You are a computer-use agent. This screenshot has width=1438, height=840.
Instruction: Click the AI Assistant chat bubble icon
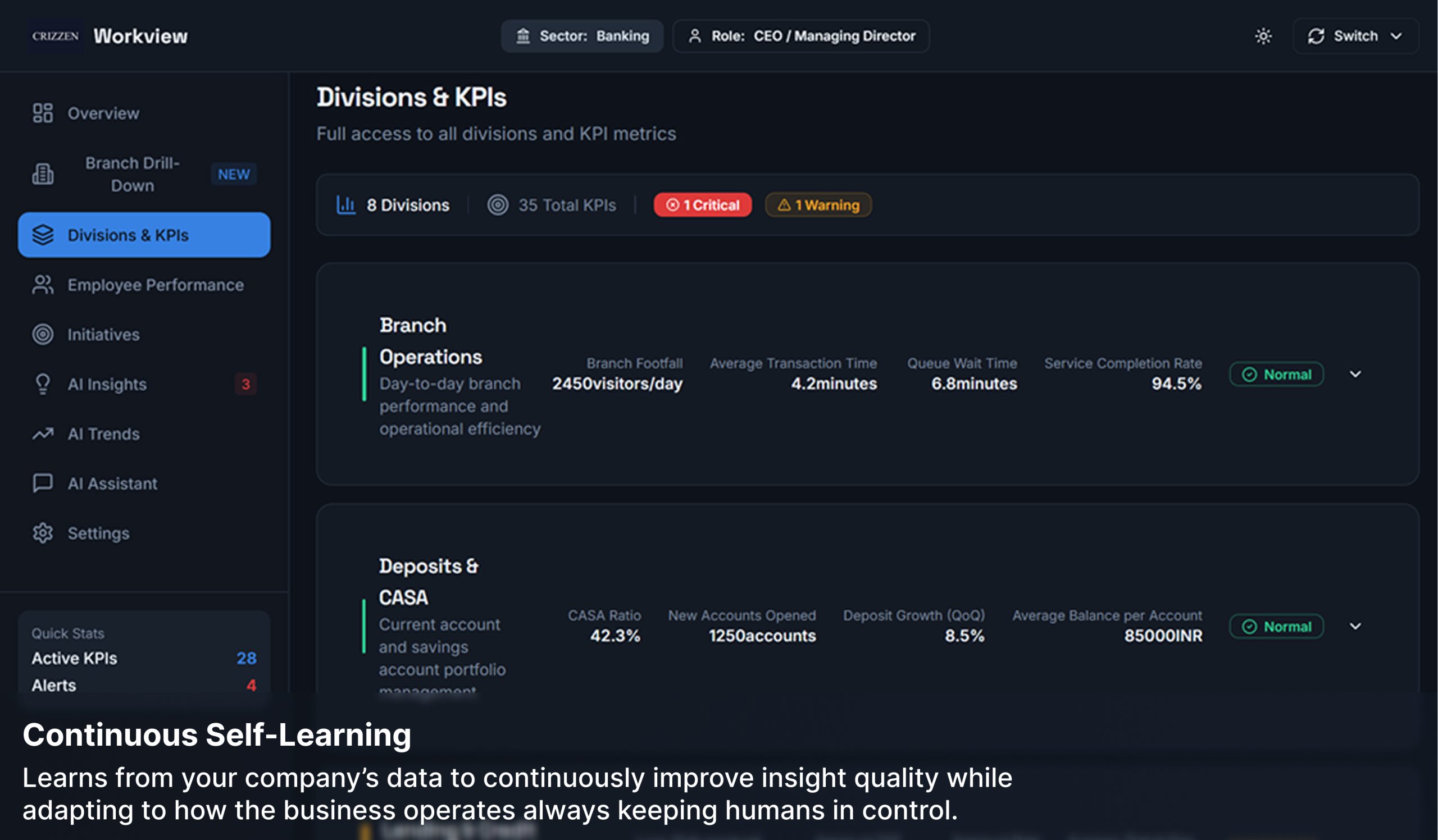[43, 483]
